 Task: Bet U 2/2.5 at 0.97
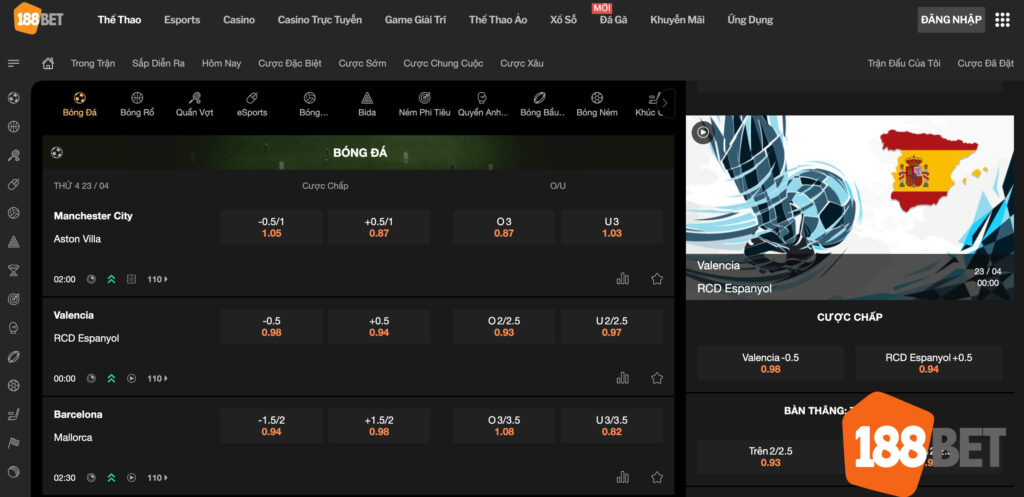612,327
